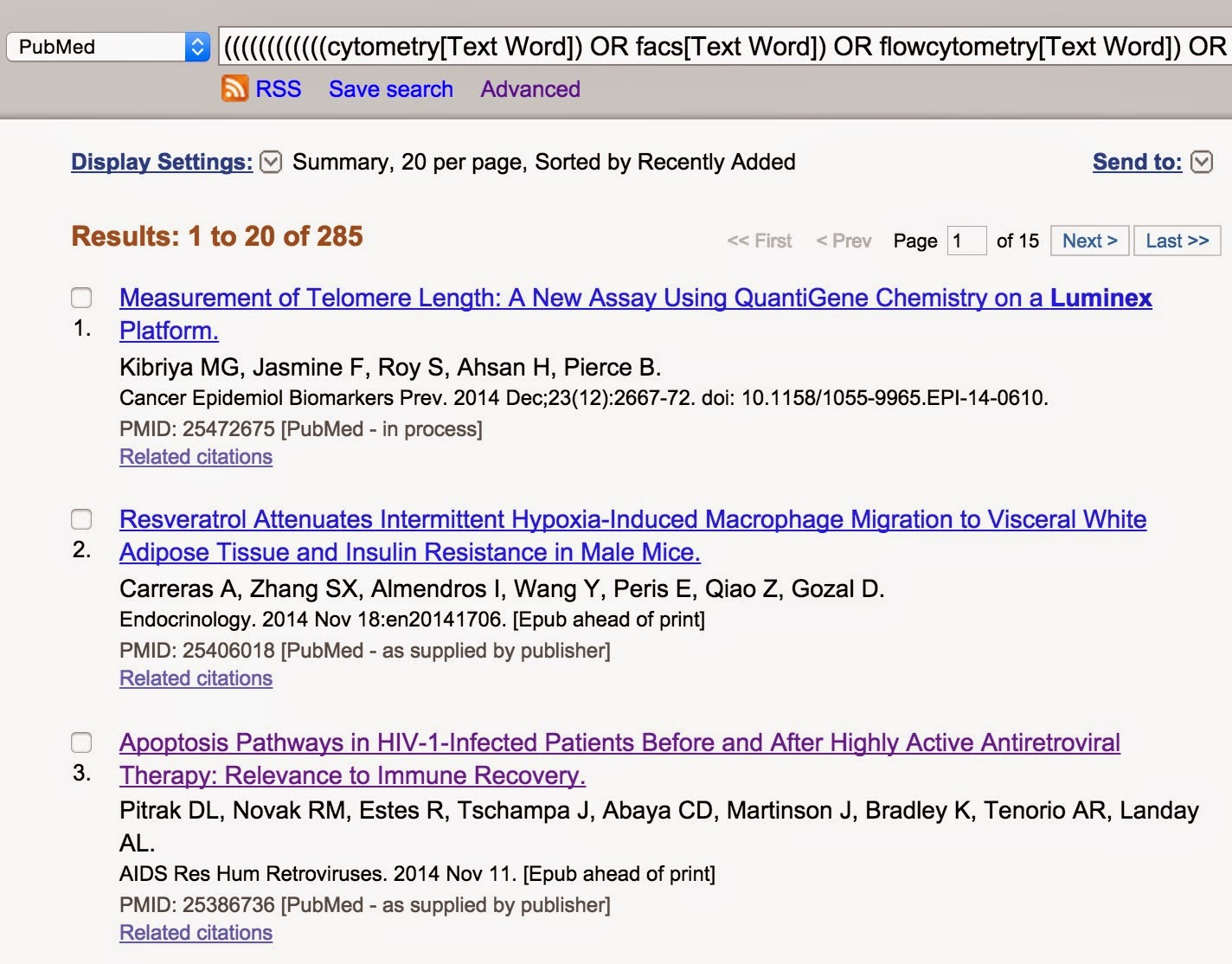The image size is (1232, 964).
Task: Click the Endocrinology 2014 Nov 18 citation
Action: click(412, 620)
